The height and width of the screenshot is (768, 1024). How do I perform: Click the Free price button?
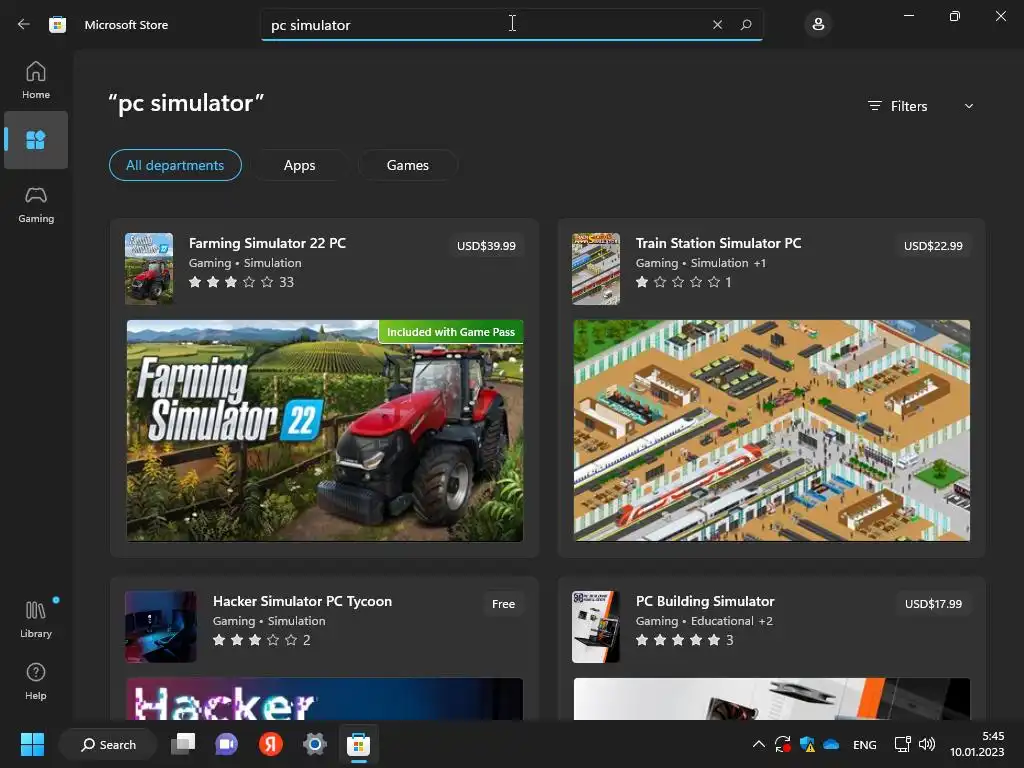[503, 604]
